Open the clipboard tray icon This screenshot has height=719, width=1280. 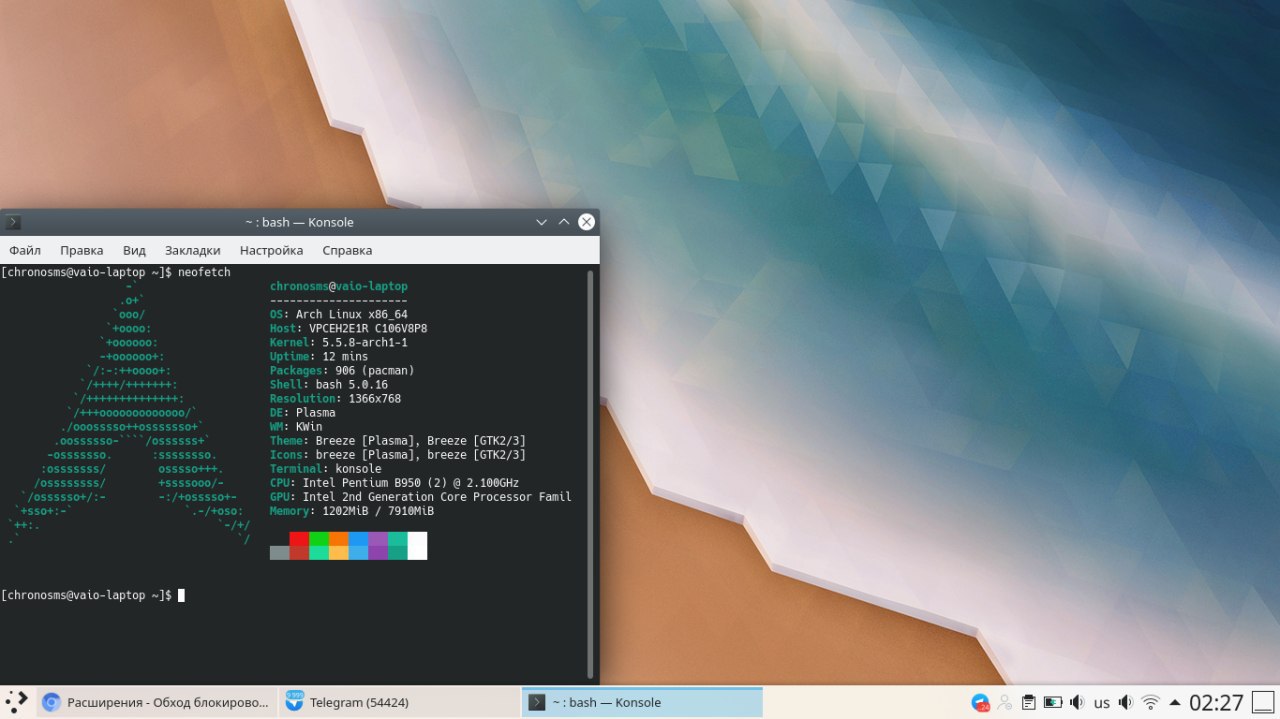pos(1028,702)
